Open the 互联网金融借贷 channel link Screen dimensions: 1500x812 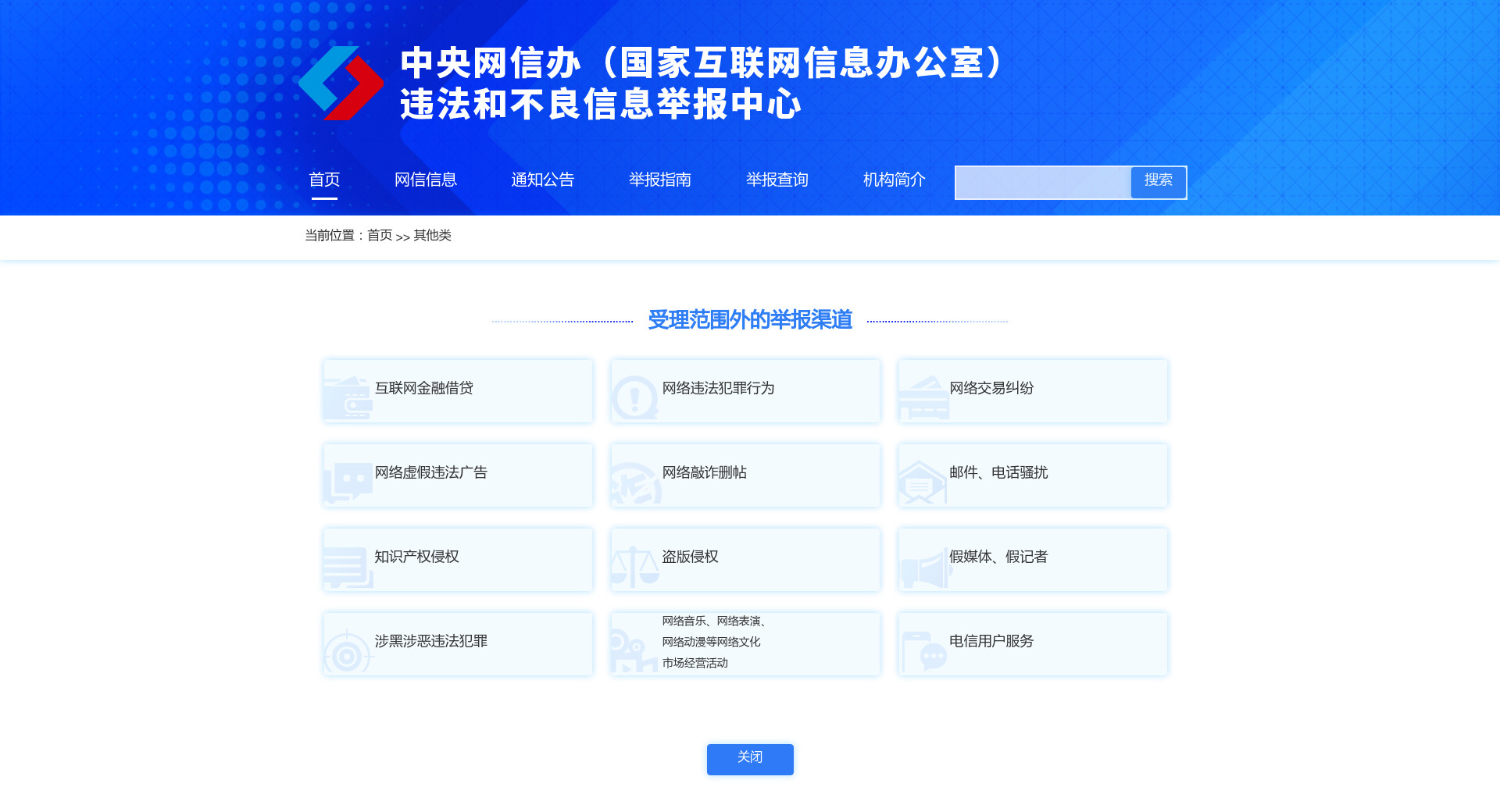[459, 391]
